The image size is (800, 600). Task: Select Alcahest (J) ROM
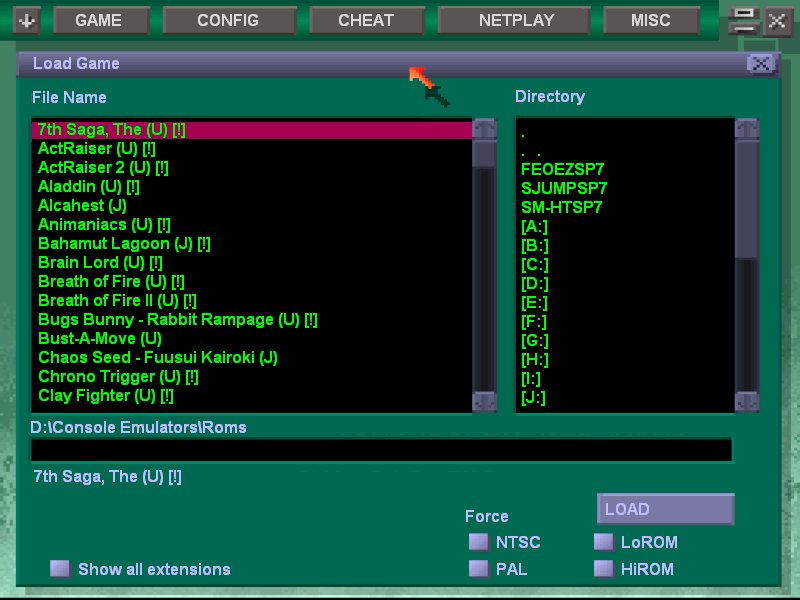coord(252,206)
